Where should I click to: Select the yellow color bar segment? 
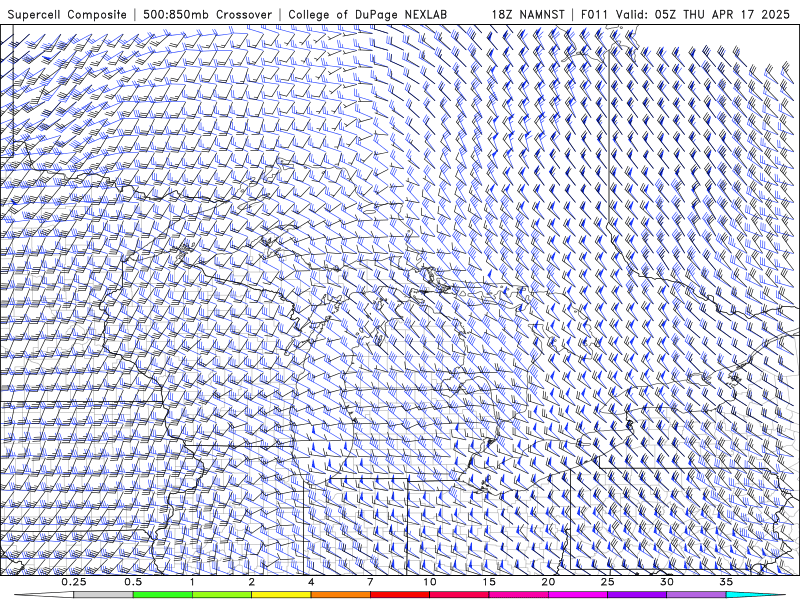281,595
